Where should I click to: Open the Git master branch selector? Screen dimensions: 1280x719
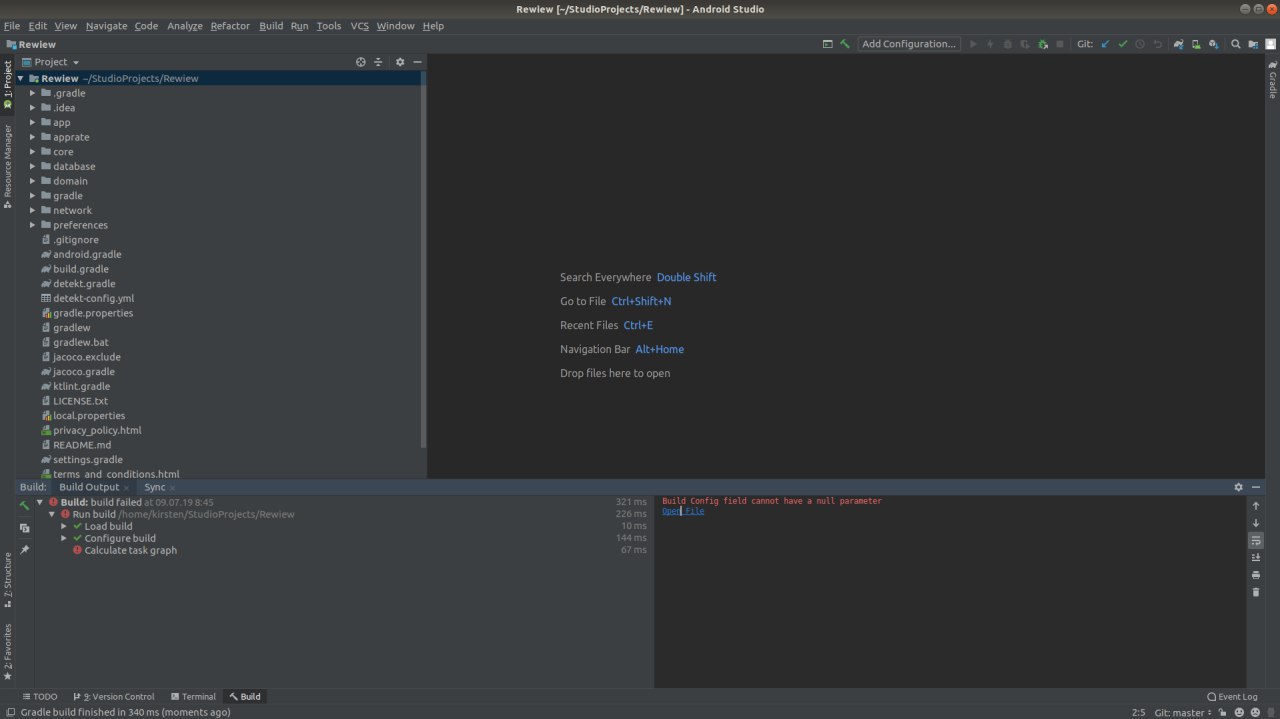click(x=1184, y=712)
